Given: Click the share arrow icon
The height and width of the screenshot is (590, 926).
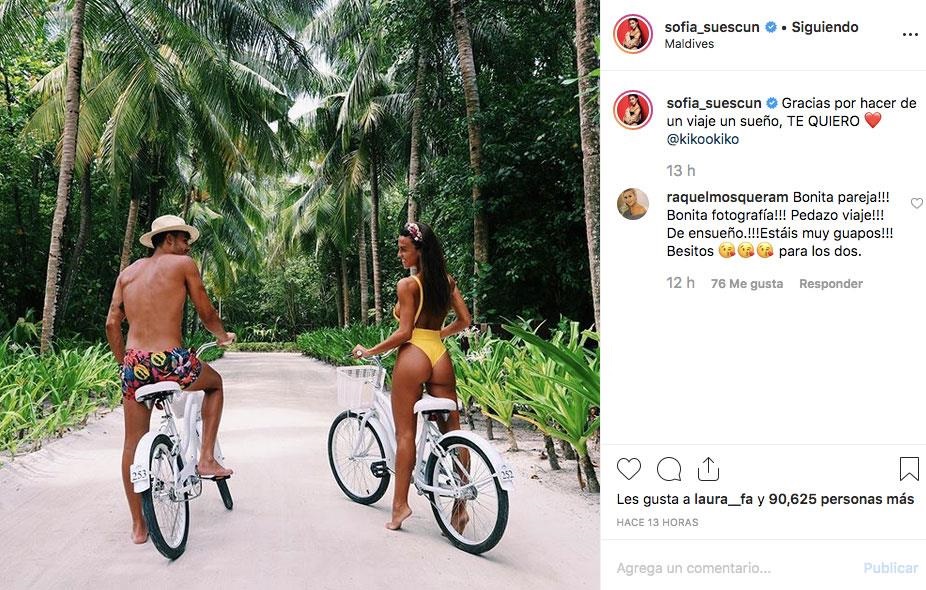Looking at the screenshot, I should (708, 469).
